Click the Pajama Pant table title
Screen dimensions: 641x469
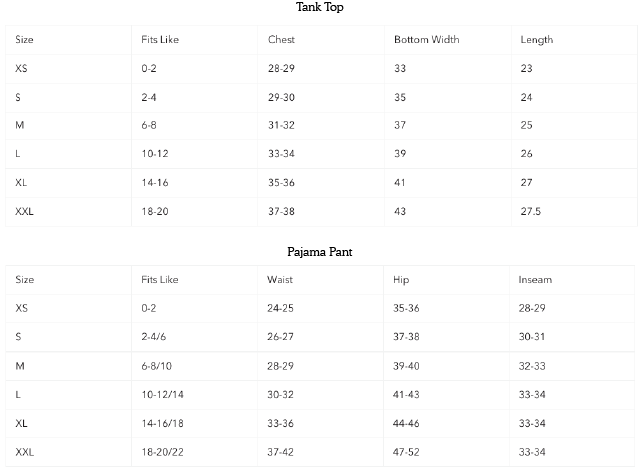point(321,252)
